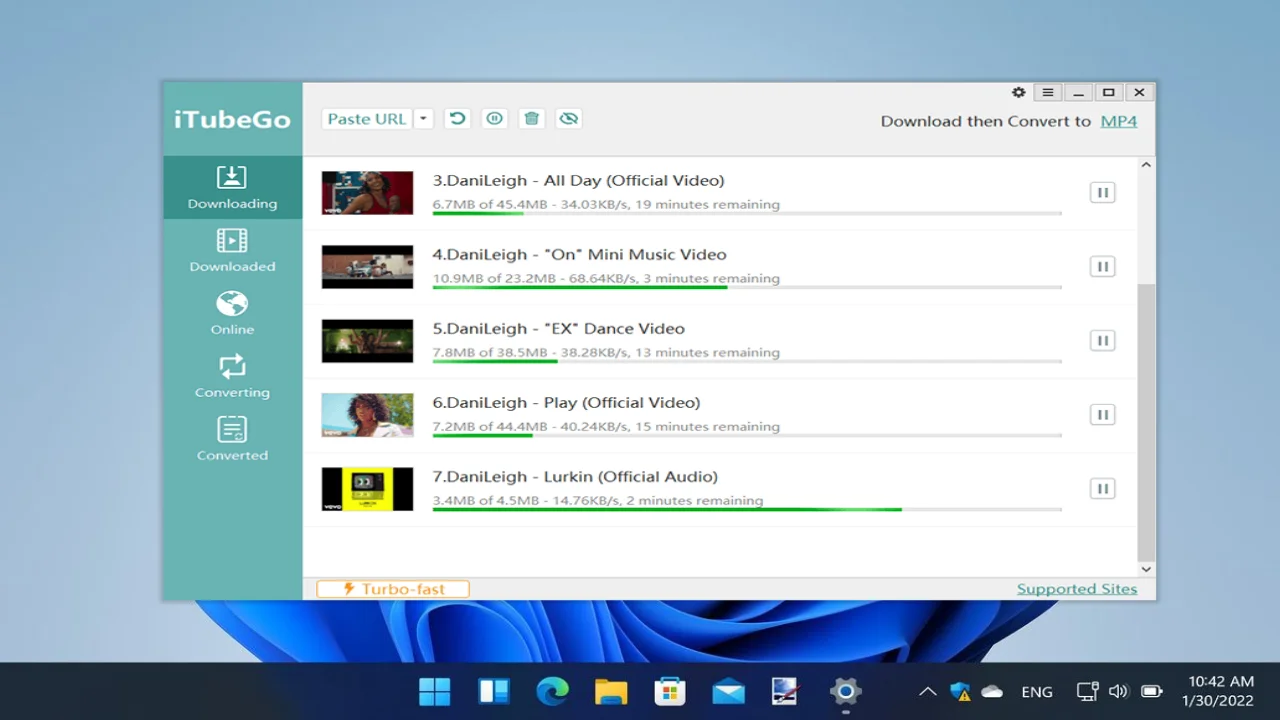Select title "6.DaniLeigh - Play (Official Video)"
1280x720 pixels.
point(566,403)
